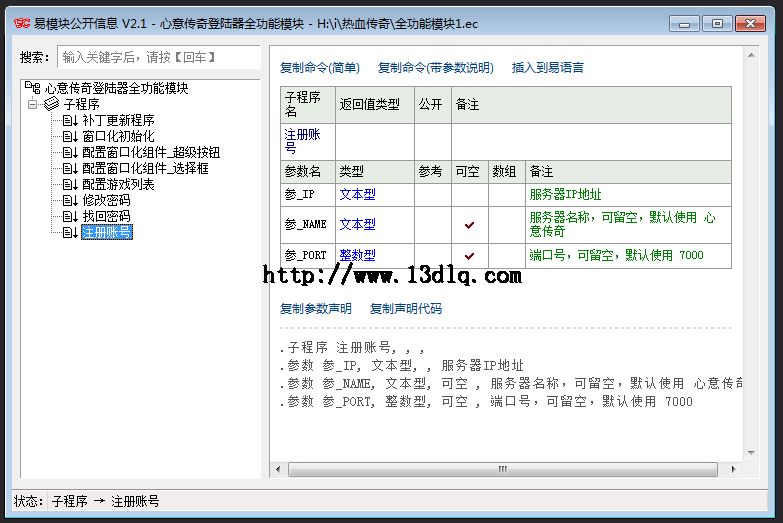Close the 易模块公开信息 window
The width and height of the screenshot is (783, 523).
(750, 23)
